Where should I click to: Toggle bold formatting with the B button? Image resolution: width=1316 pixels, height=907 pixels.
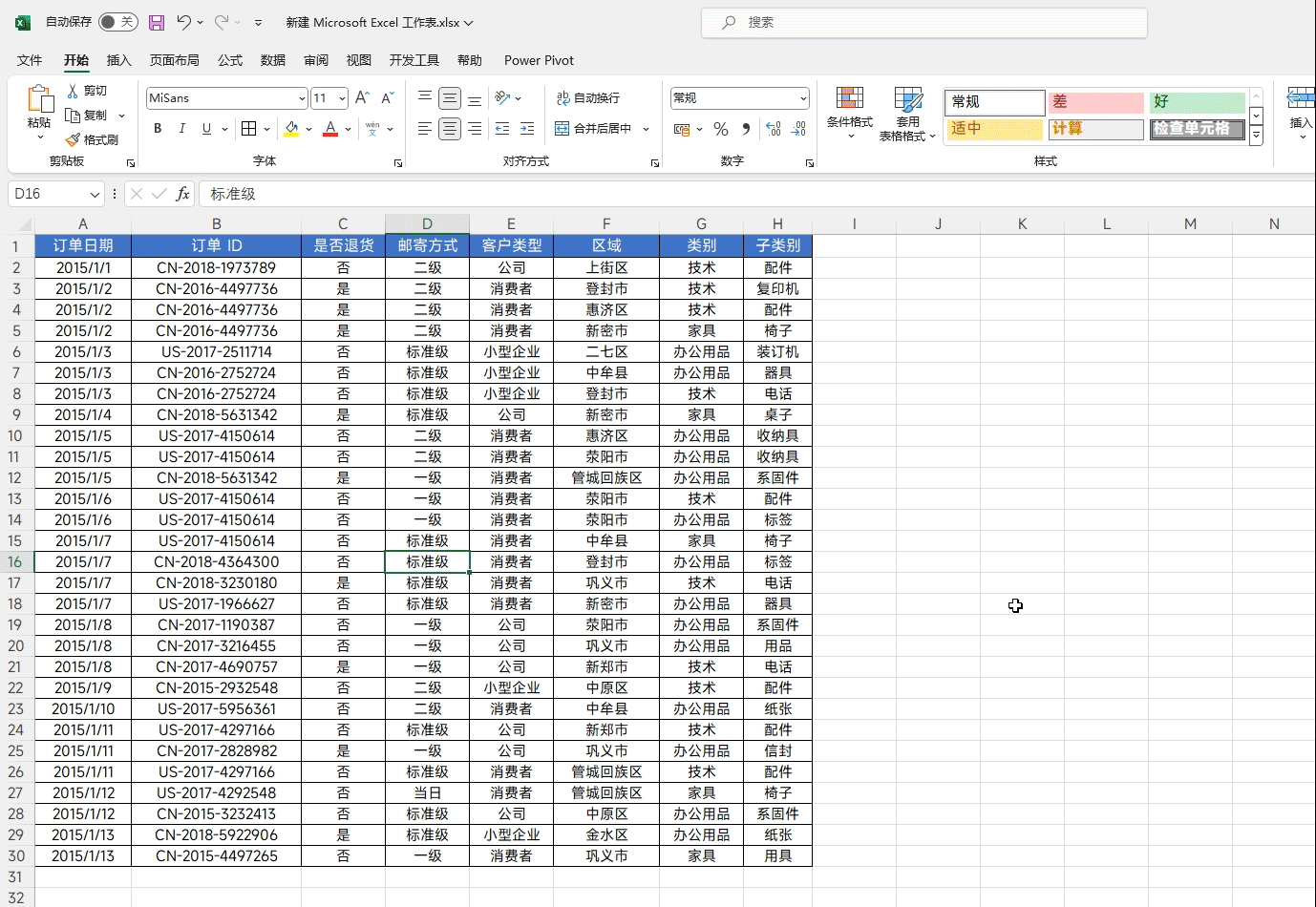pyautogui.click(x=158, y=129)
